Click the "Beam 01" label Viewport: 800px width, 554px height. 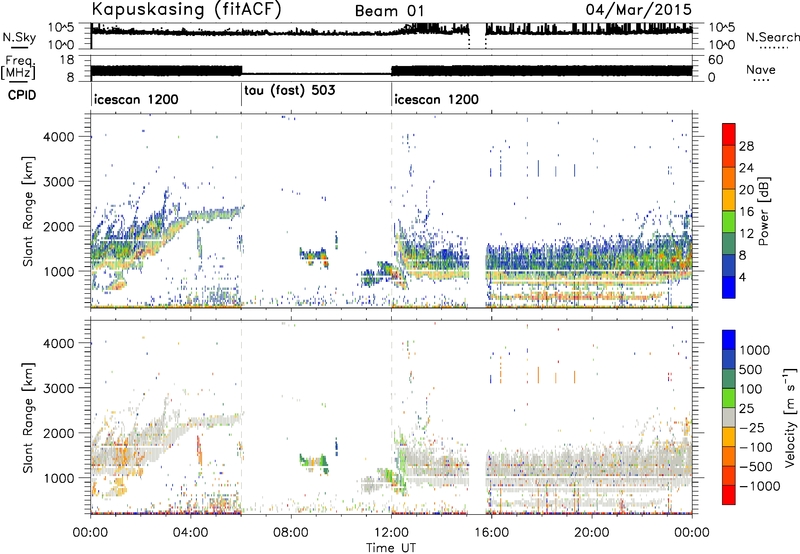coord(390,11)
